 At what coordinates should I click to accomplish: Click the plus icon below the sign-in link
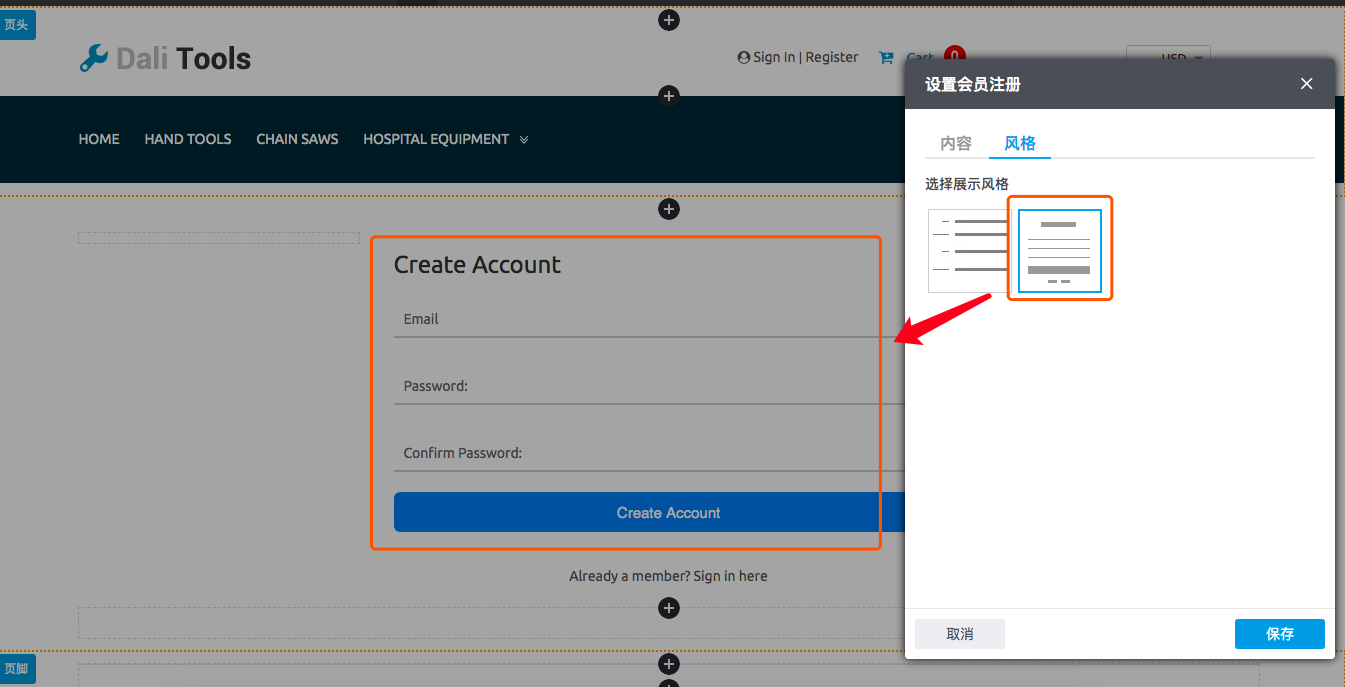[669, 608]
